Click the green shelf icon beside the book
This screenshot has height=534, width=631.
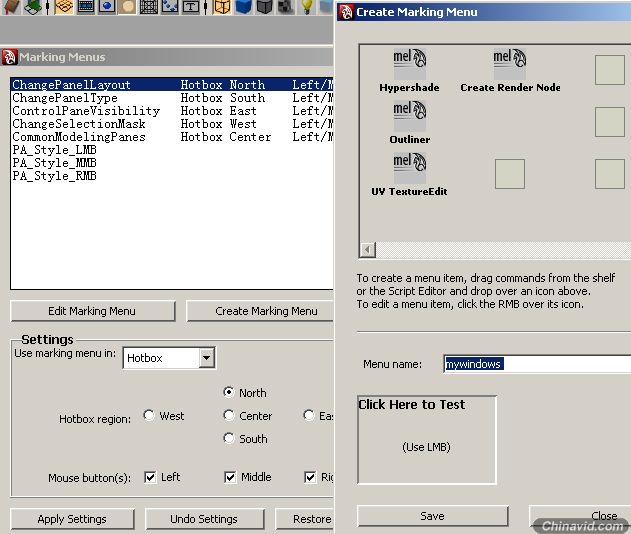(x=33, y=7)
